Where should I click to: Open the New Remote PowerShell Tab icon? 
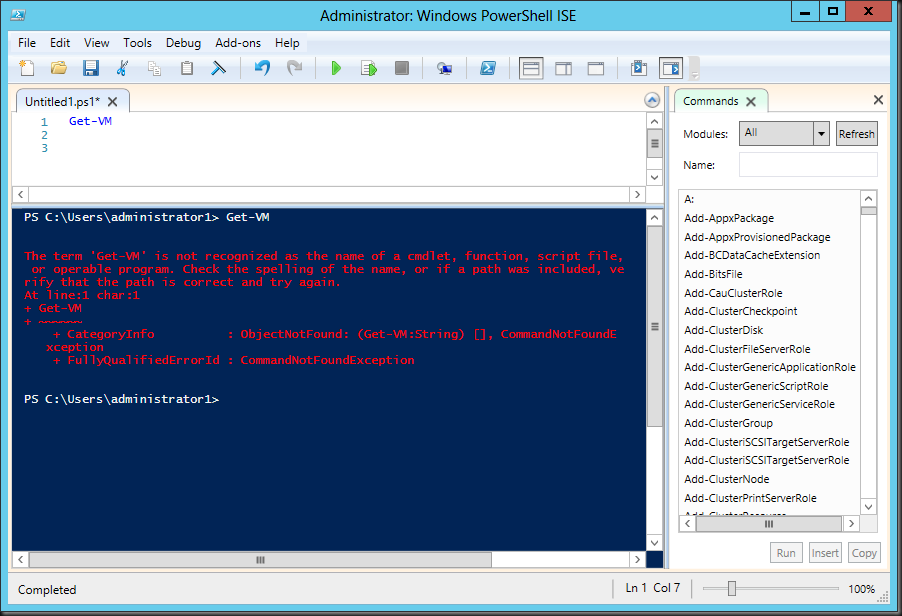444,68
